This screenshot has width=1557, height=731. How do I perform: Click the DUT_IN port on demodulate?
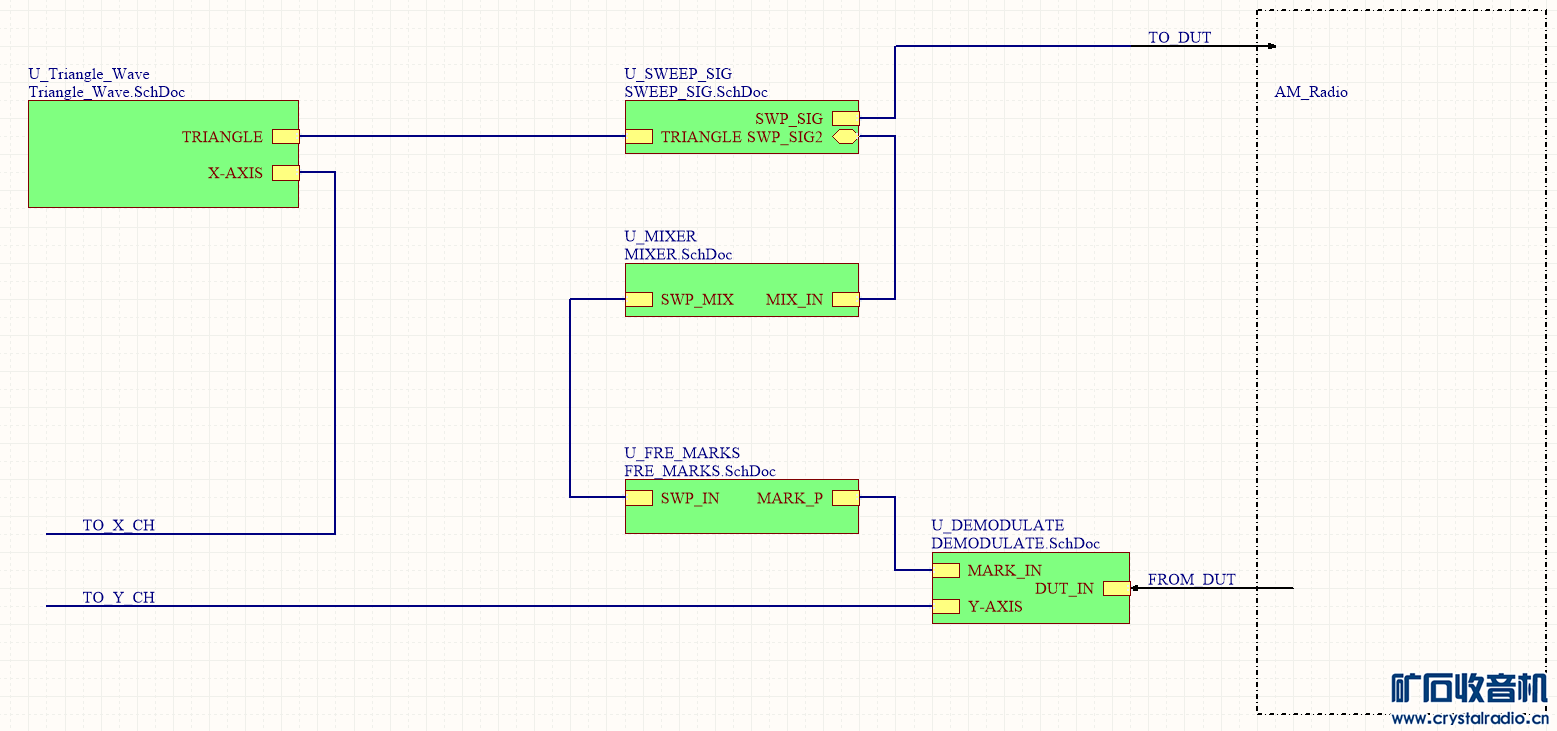click(1116, 589)
